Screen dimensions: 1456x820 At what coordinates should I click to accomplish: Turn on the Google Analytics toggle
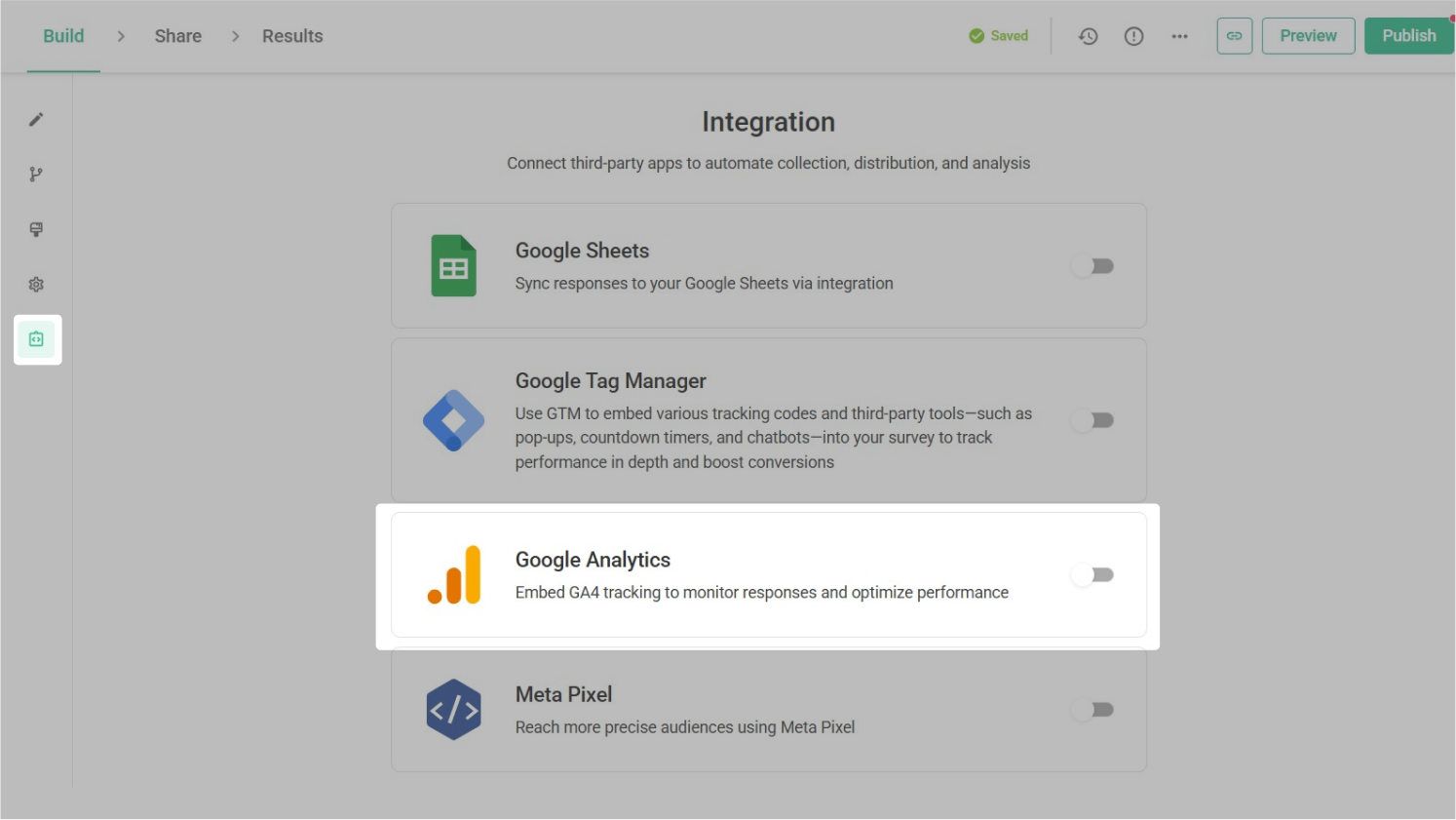tap(1092, 574)
